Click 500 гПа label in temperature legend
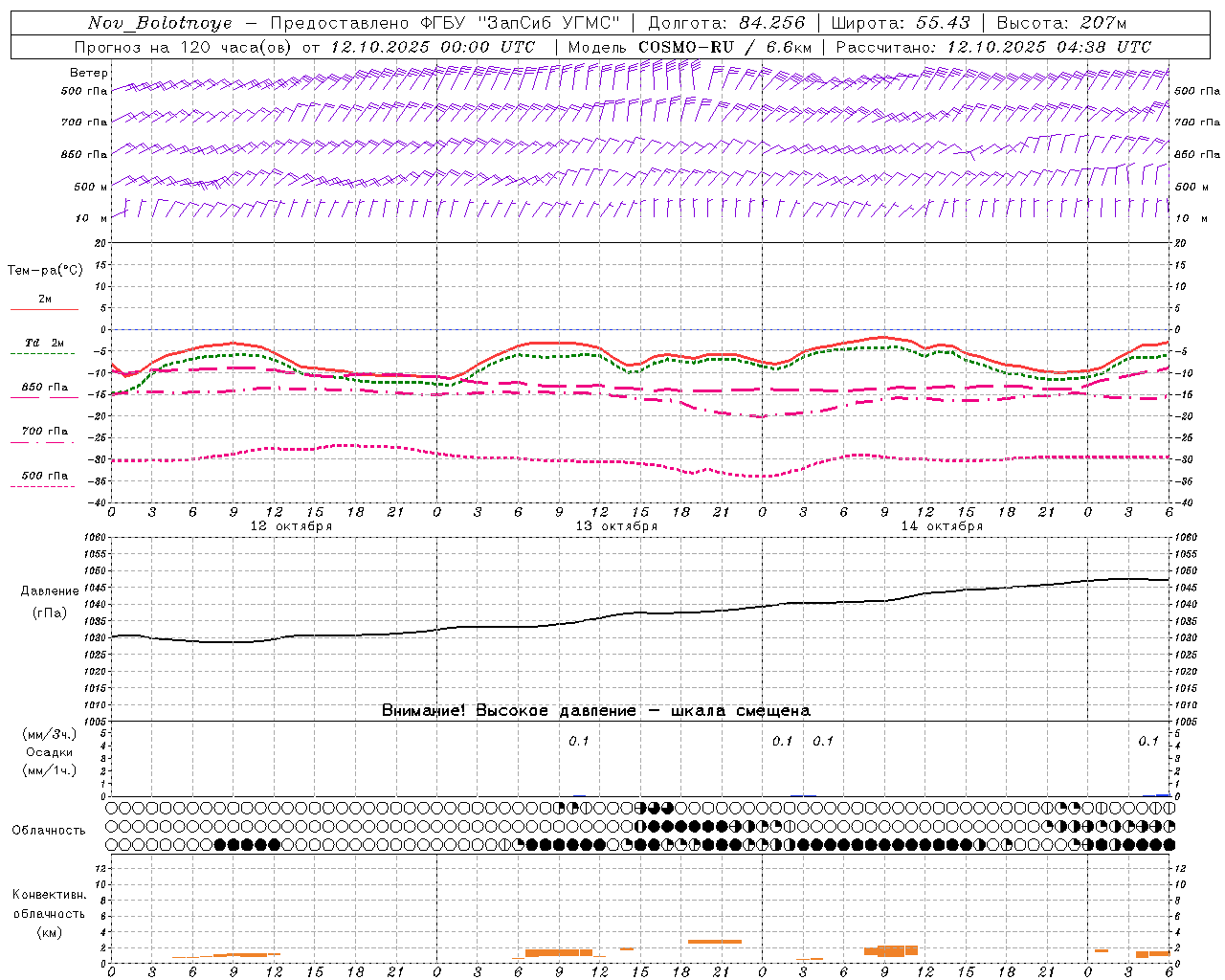This screenshot has width=1225, height=980. coord(45,476)
